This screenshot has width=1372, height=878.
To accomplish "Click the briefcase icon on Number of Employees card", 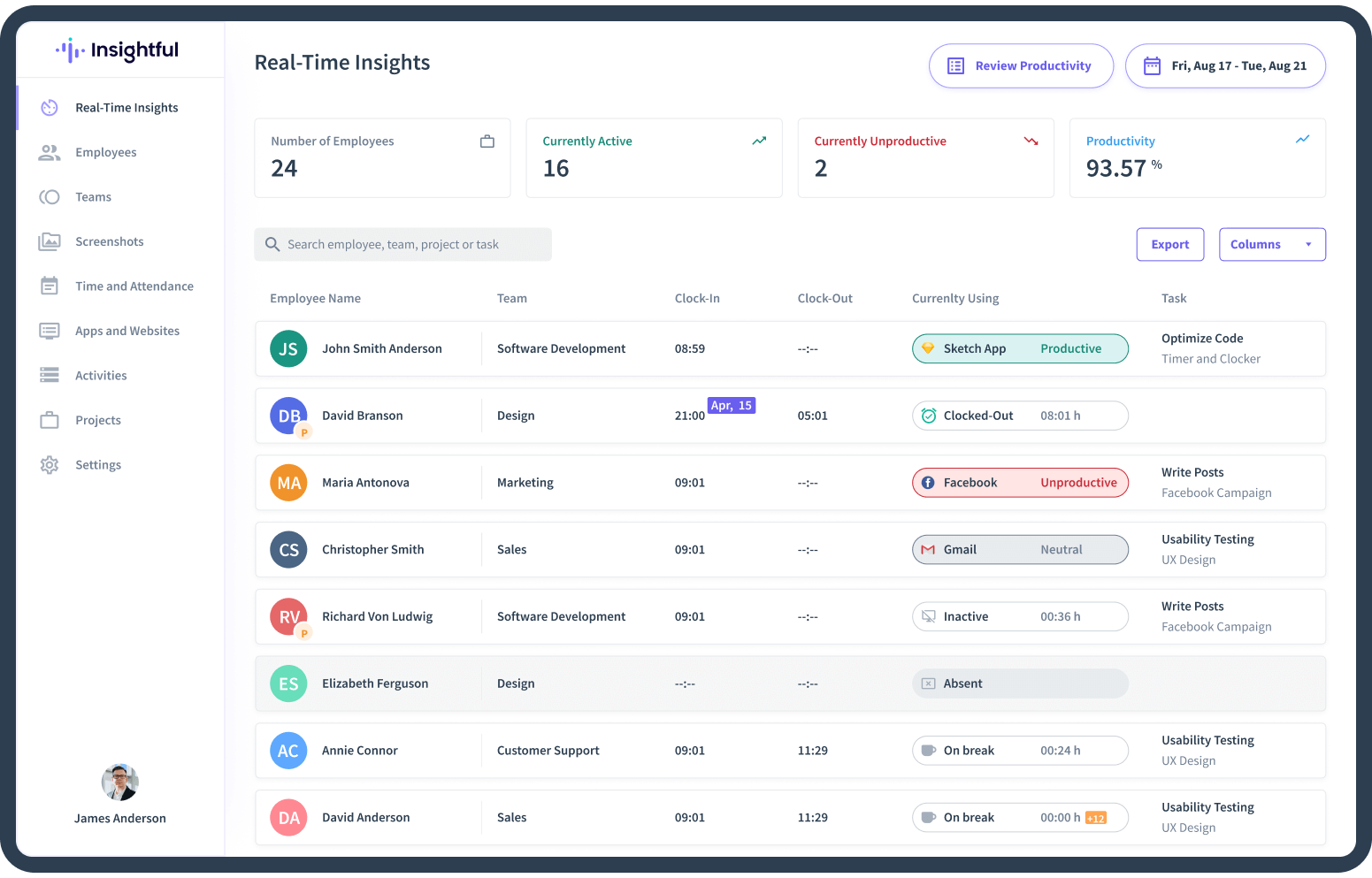I will 487,141.
